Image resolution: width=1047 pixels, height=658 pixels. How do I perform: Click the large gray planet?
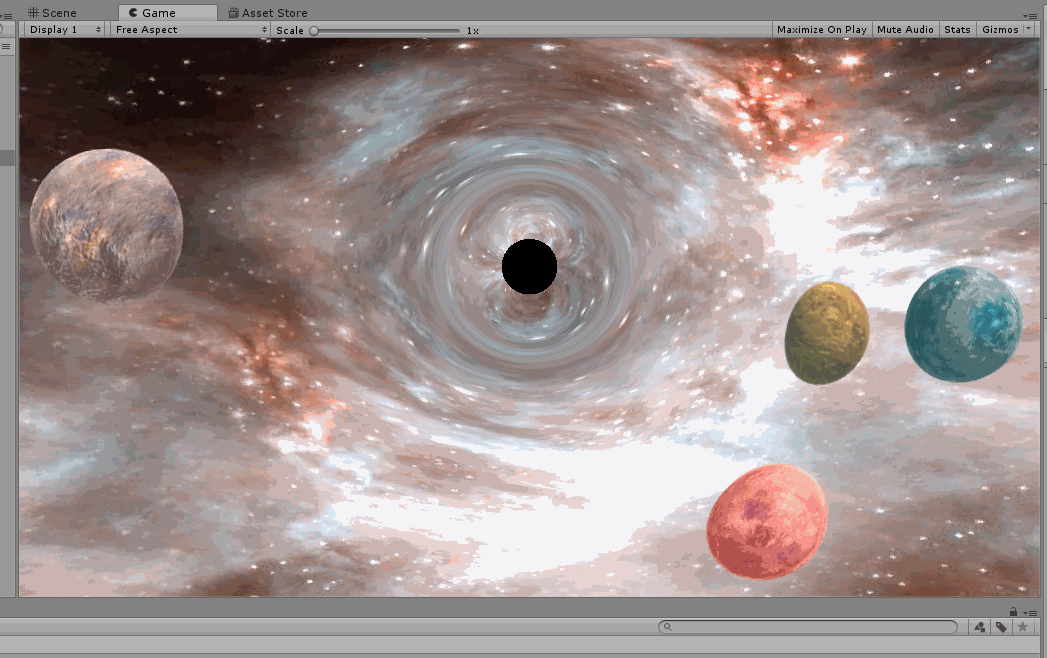coord(107,225)
